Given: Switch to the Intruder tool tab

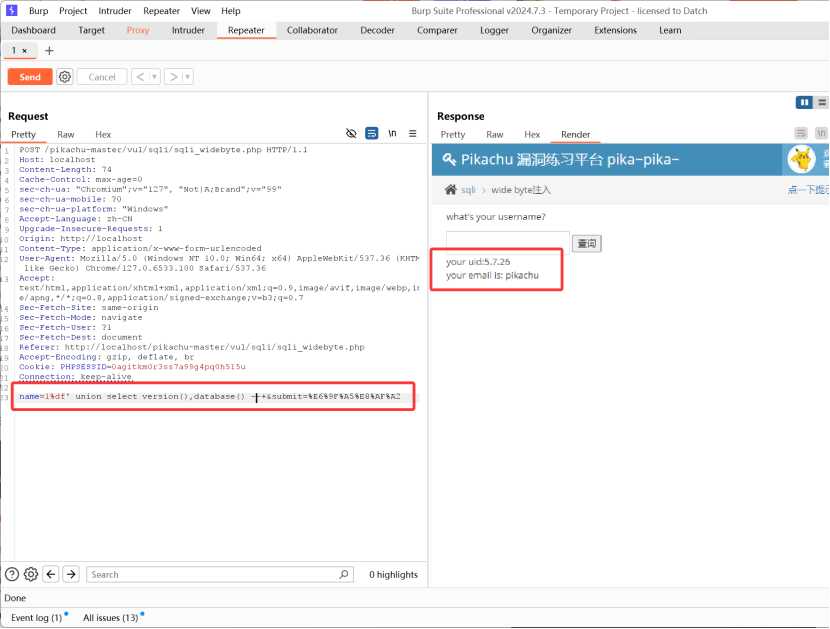Looking at the screenshot, I should pos(188,30).
